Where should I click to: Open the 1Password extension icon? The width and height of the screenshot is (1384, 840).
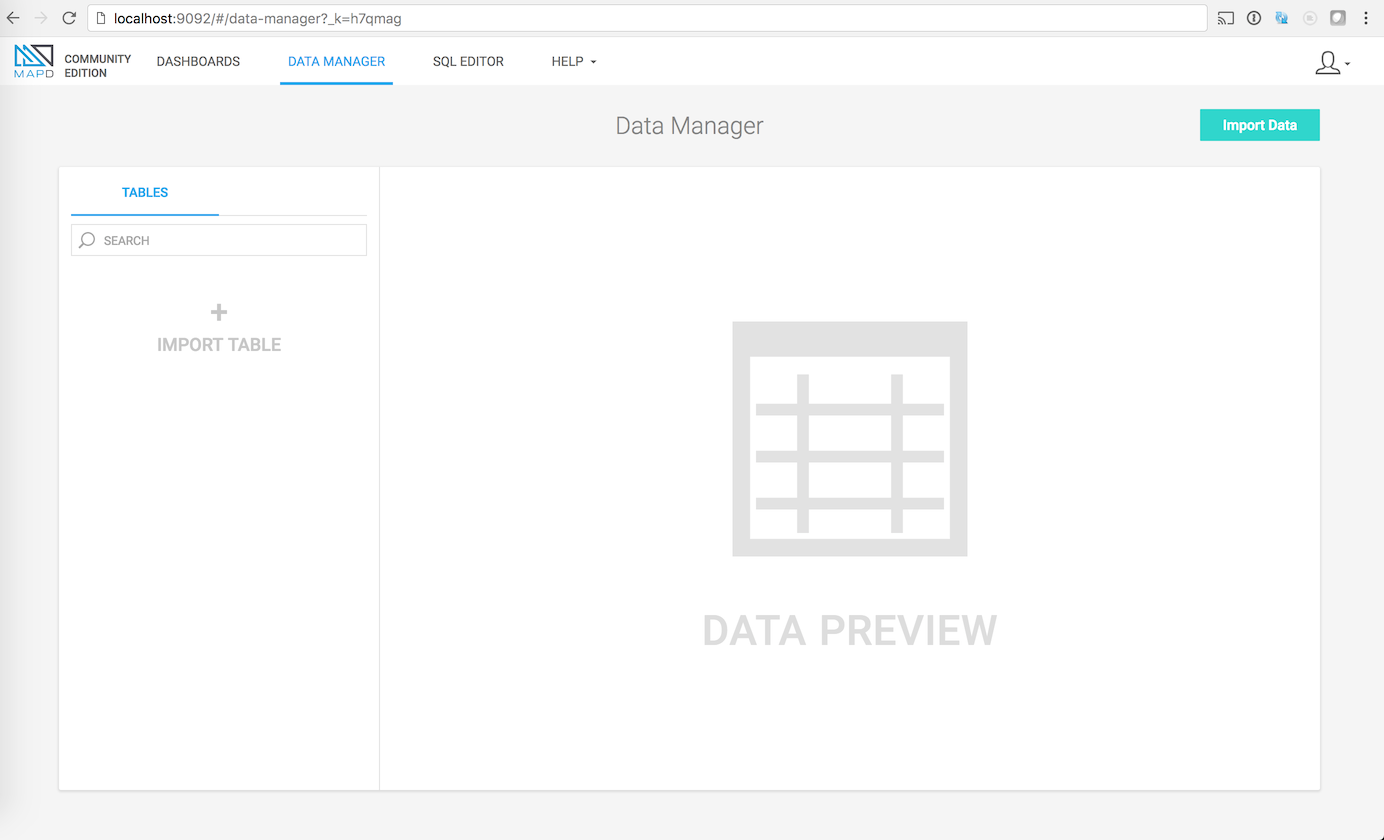point(1254,18)
